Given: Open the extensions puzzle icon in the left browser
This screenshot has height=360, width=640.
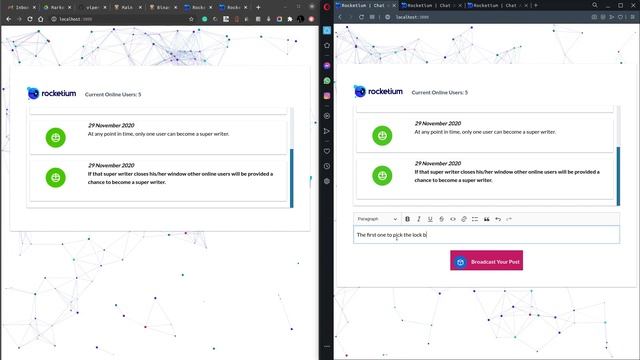Looking at the screenshot, I should click(x=290, y=19).
